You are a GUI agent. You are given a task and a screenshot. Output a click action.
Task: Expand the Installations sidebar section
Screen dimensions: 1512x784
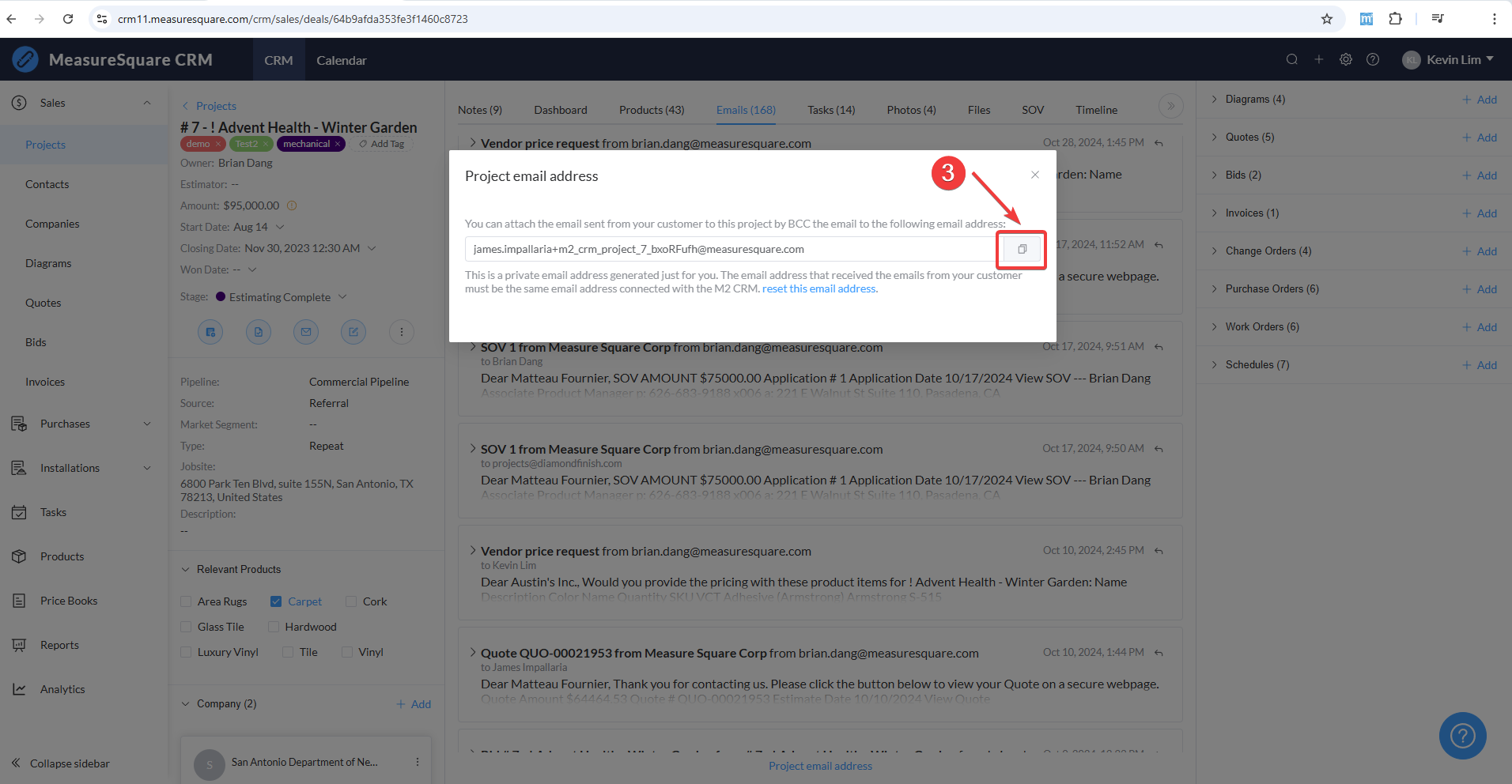point(147,468)
